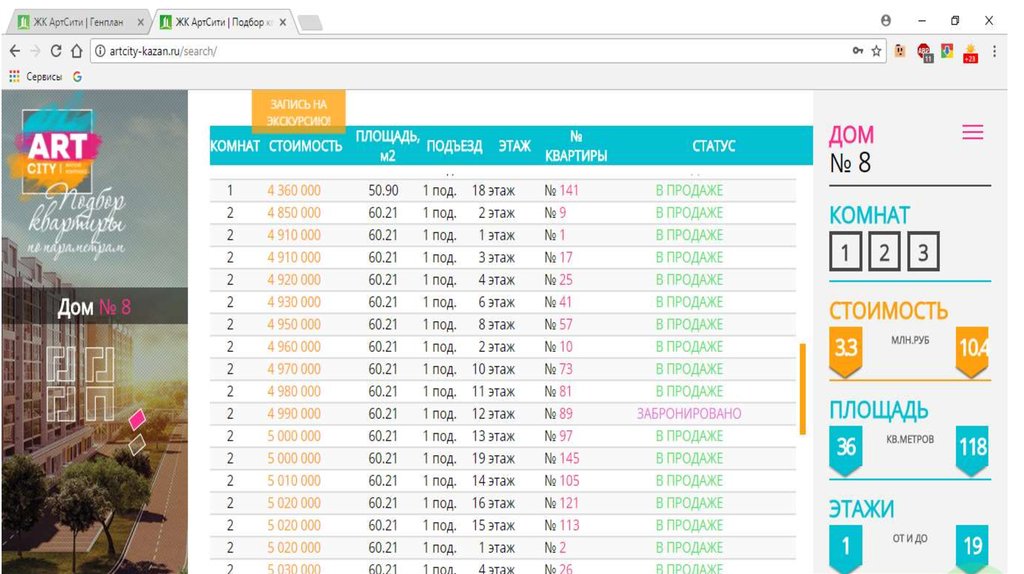The height and width of the screenshot is (574, 1024).
Task: Open Chrome three-dot menu
Action: click(995, 51)
